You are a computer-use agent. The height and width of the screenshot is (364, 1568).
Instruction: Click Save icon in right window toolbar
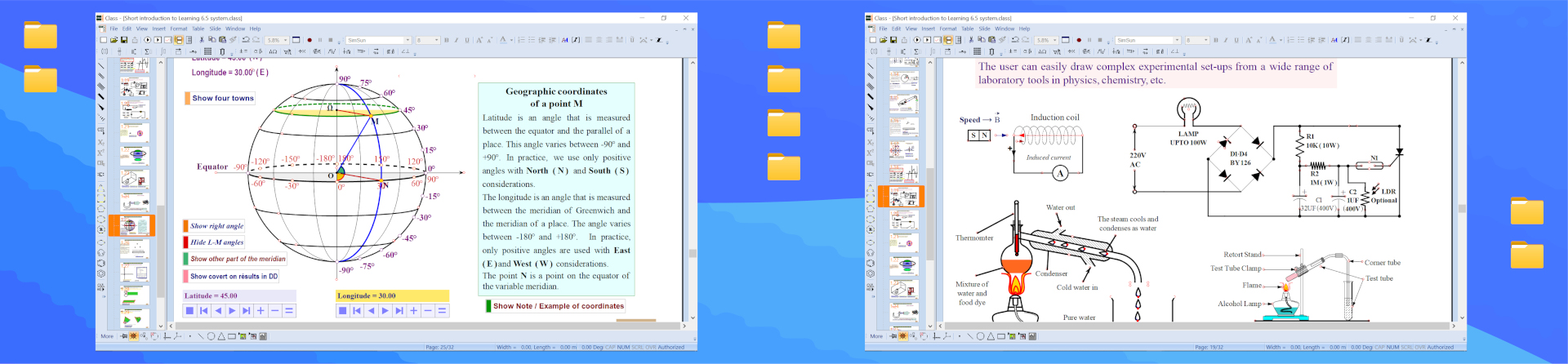pos(893,40)
